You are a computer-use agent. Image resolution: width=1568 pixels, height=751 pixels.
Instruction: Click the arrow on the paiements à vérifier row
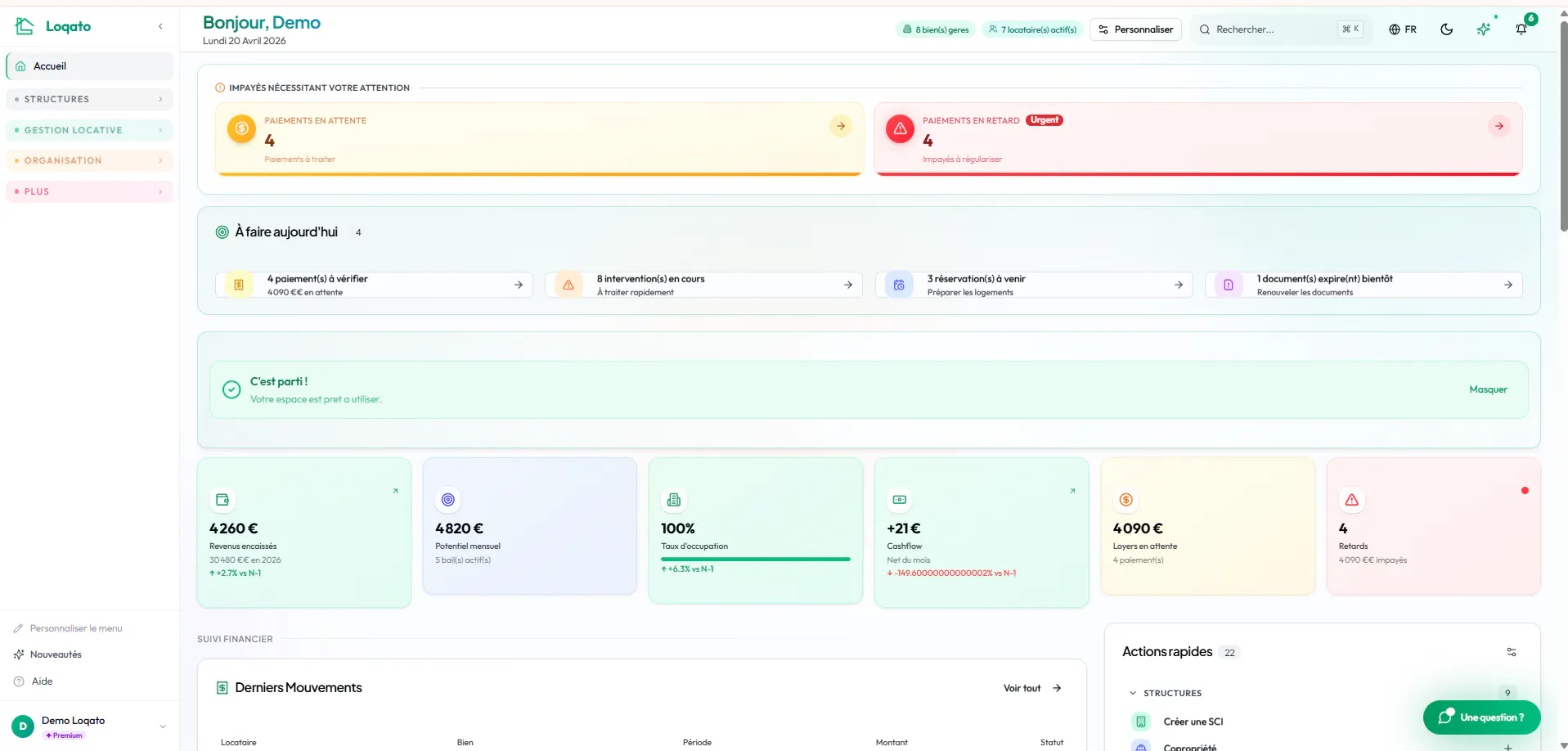tap(519, 285)
